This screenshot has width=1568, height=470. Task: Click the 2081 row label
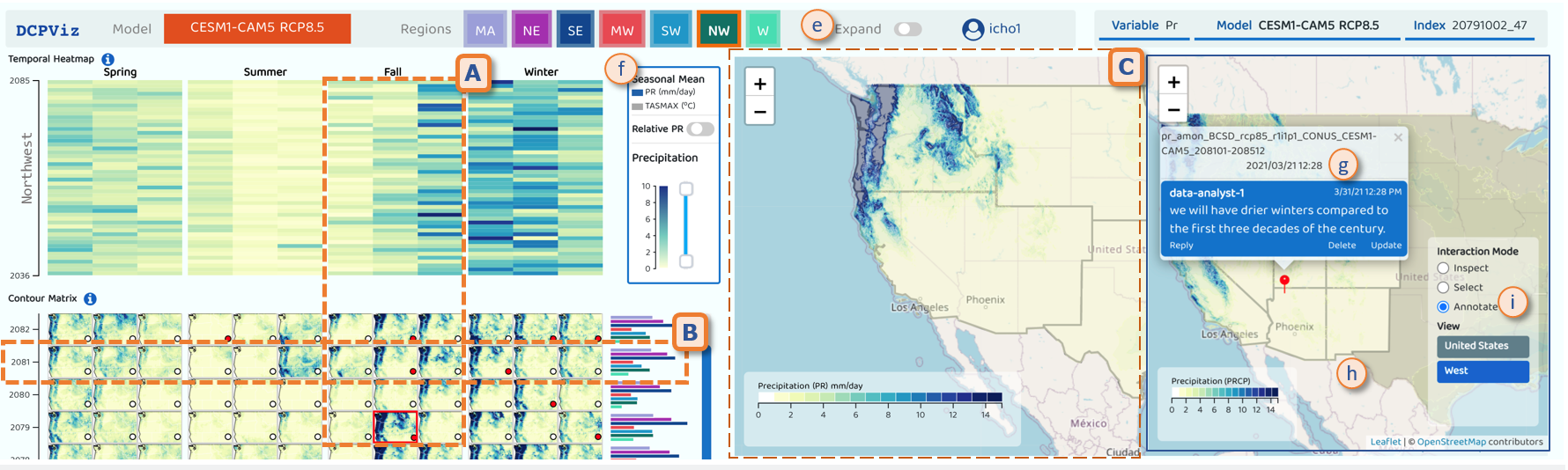pos(20,362)
